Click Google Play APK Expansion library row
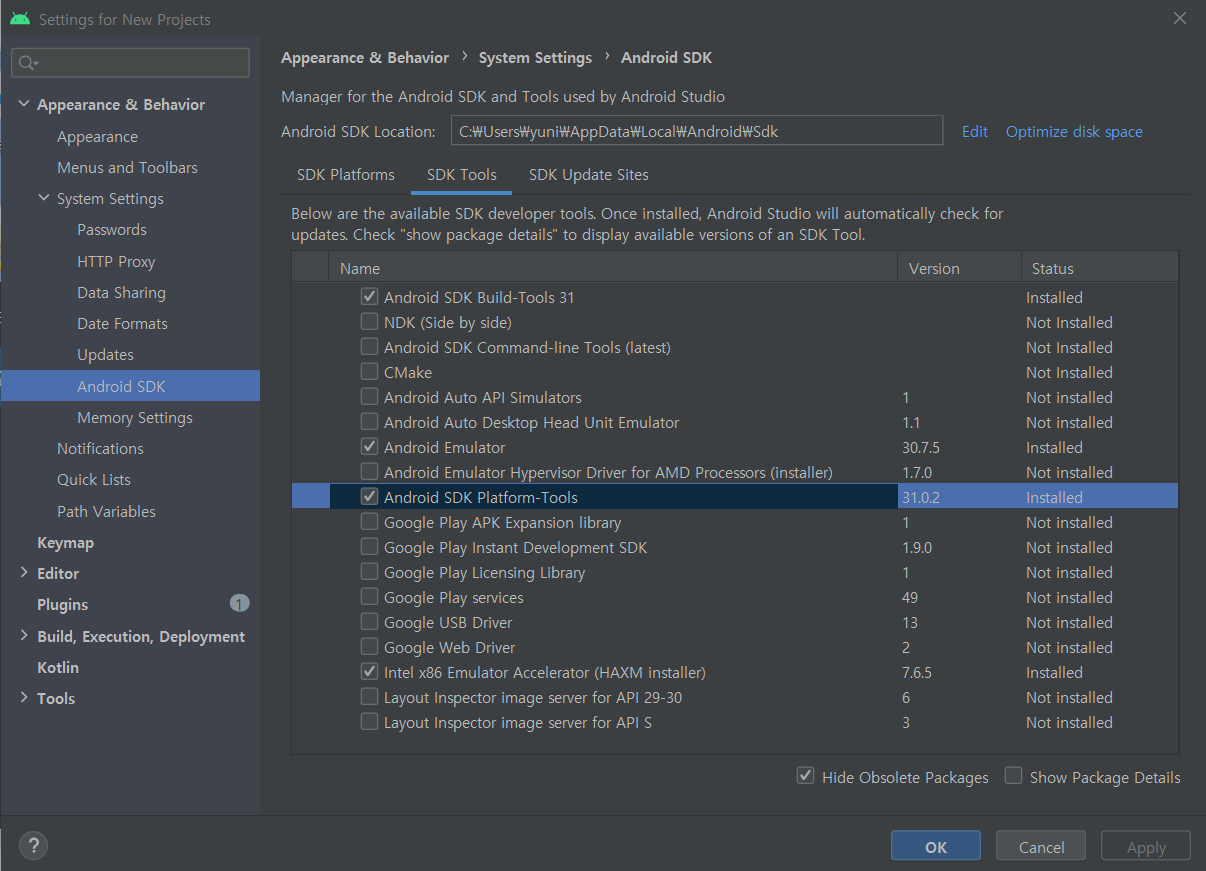1206x871 pixels. (x=734, y=522)
